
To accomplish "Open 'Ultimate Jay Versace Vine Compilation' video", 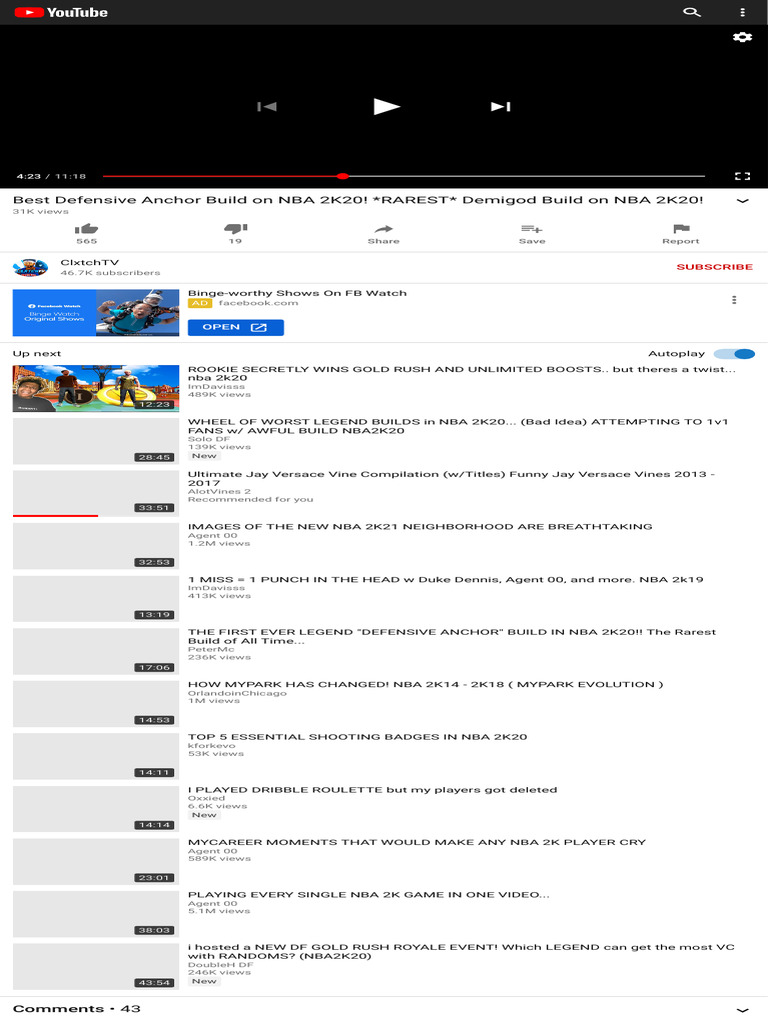I will [x=451, y=479].
